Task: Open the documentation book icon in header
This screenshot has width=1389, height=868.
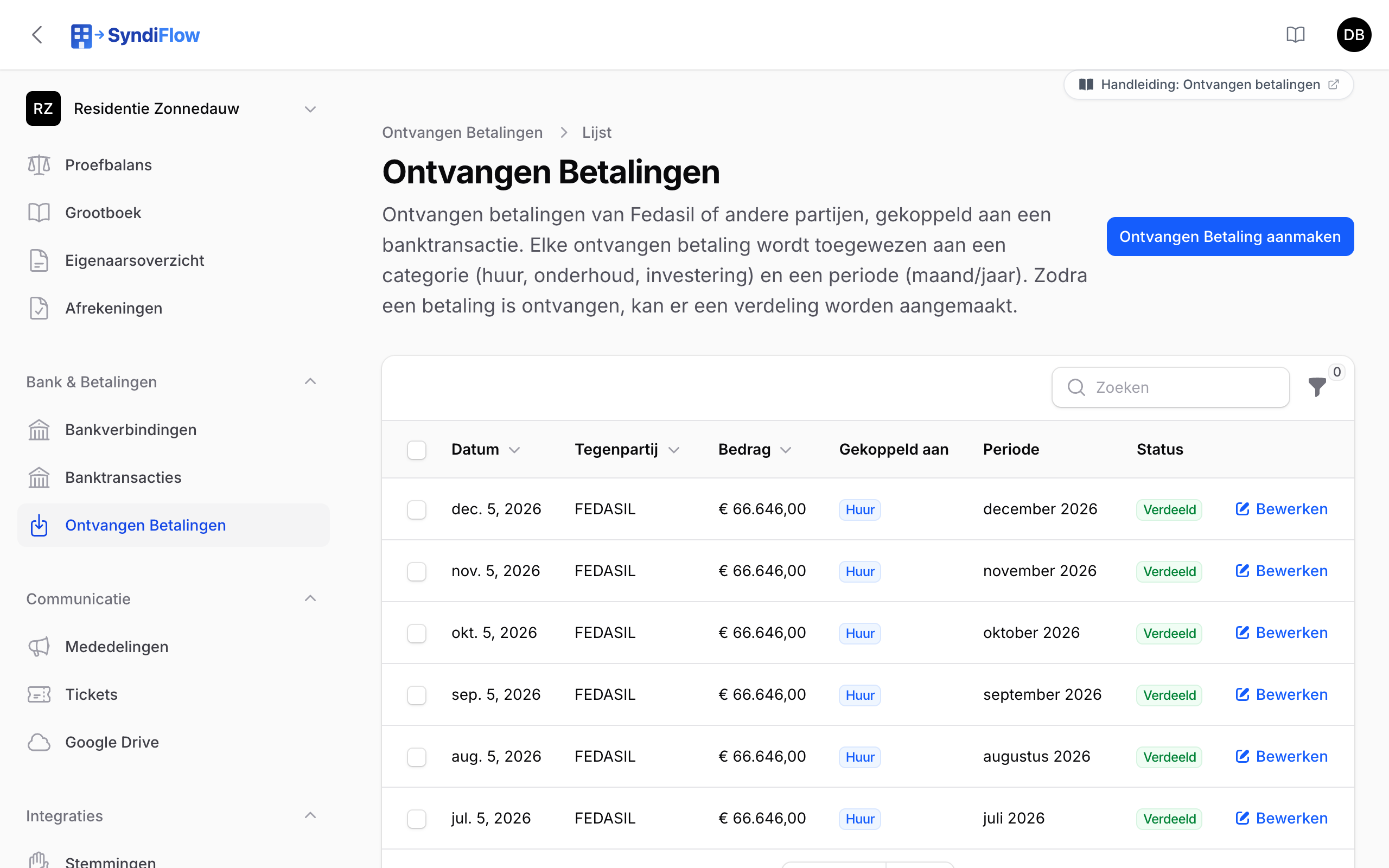Action: (x=1295, y=34)
